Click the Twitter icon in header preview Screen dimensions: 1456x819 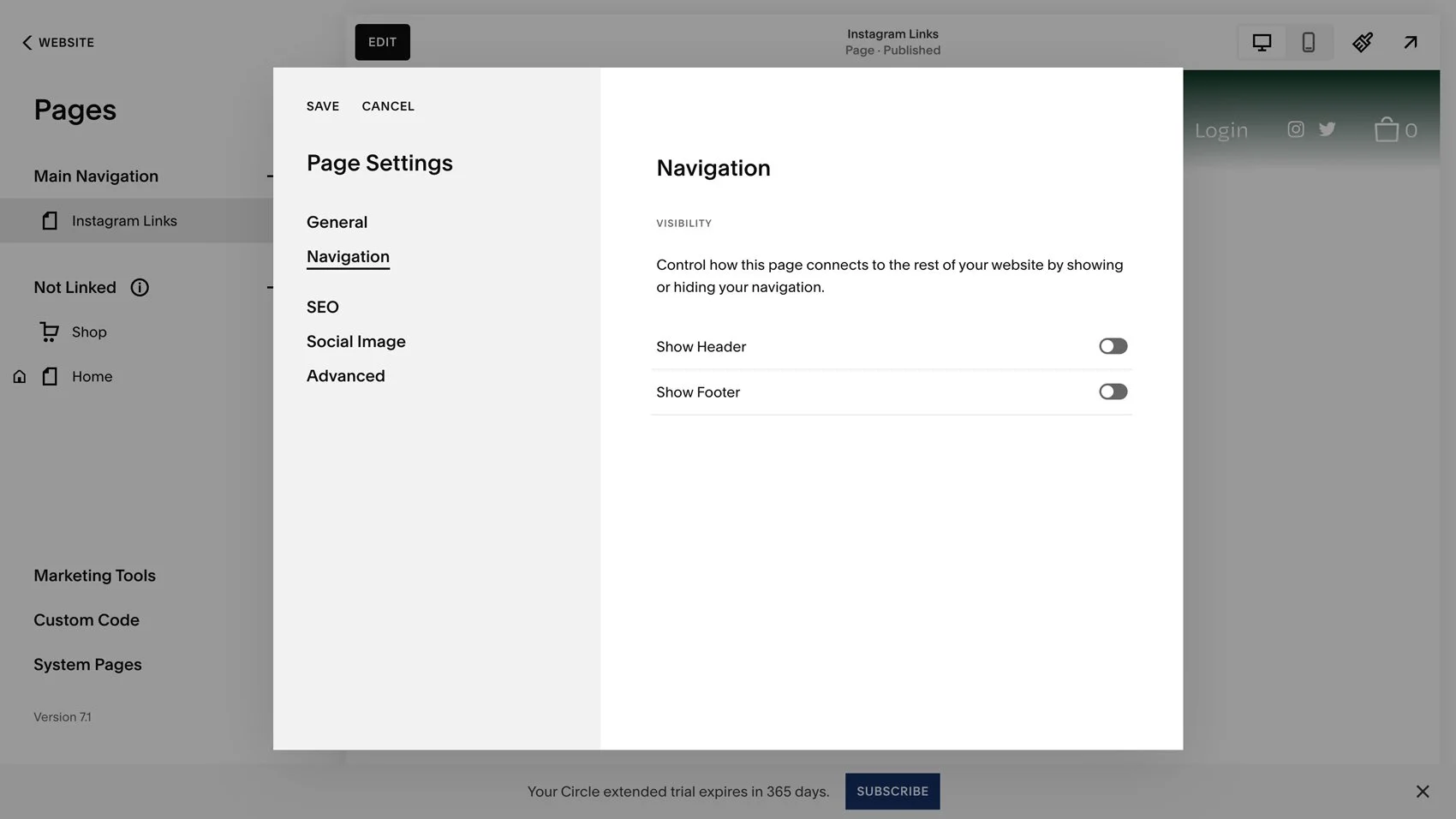[x=1327, y=129]
